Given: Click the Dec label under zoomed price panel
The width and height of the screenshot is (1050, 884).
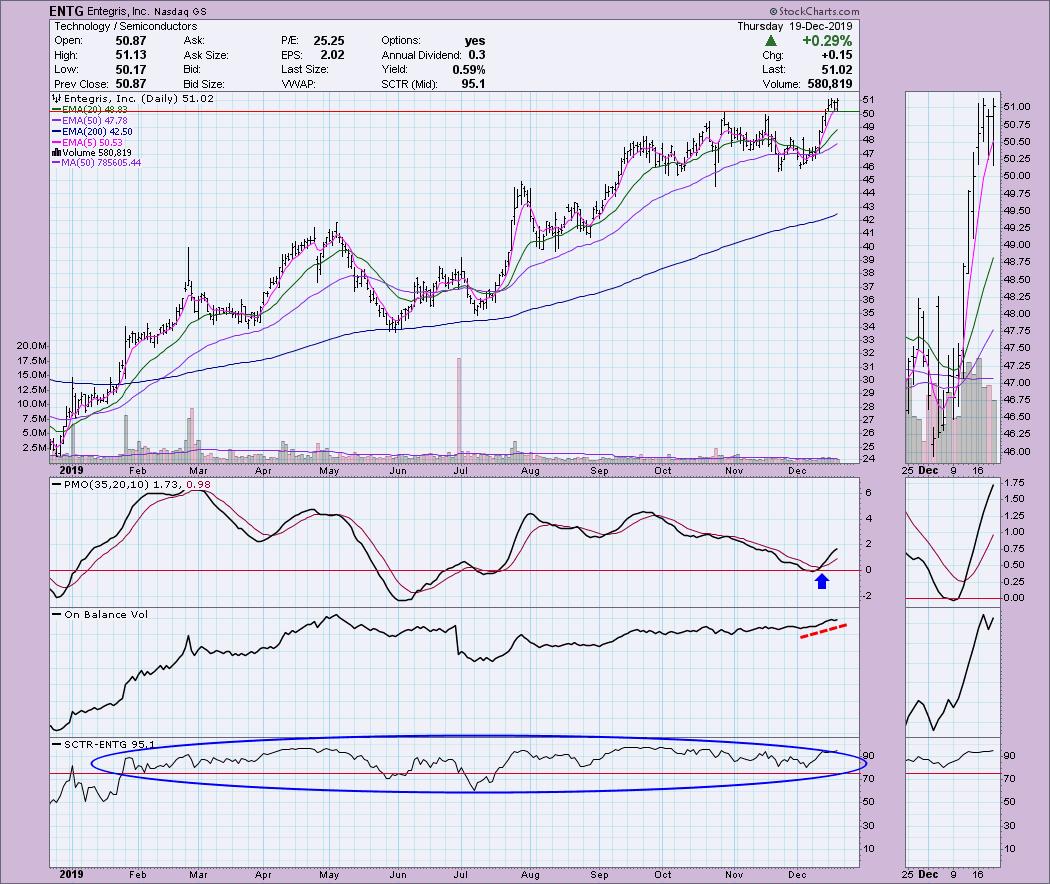Looking at the screenshot, I should tap(928, 470).
